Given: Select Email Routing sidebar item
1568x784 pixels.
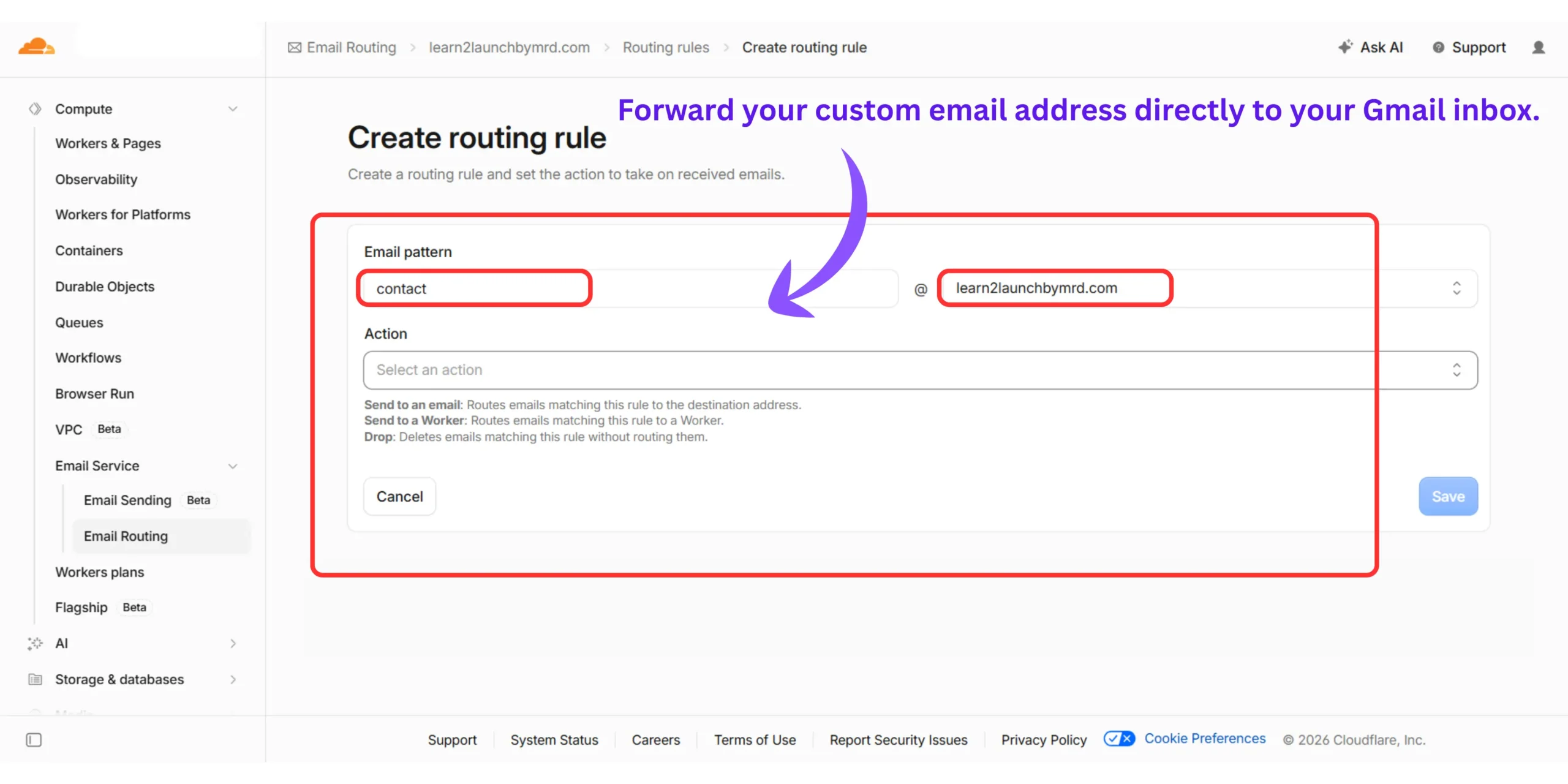Looking at the screenshot, I should (162, 537).
